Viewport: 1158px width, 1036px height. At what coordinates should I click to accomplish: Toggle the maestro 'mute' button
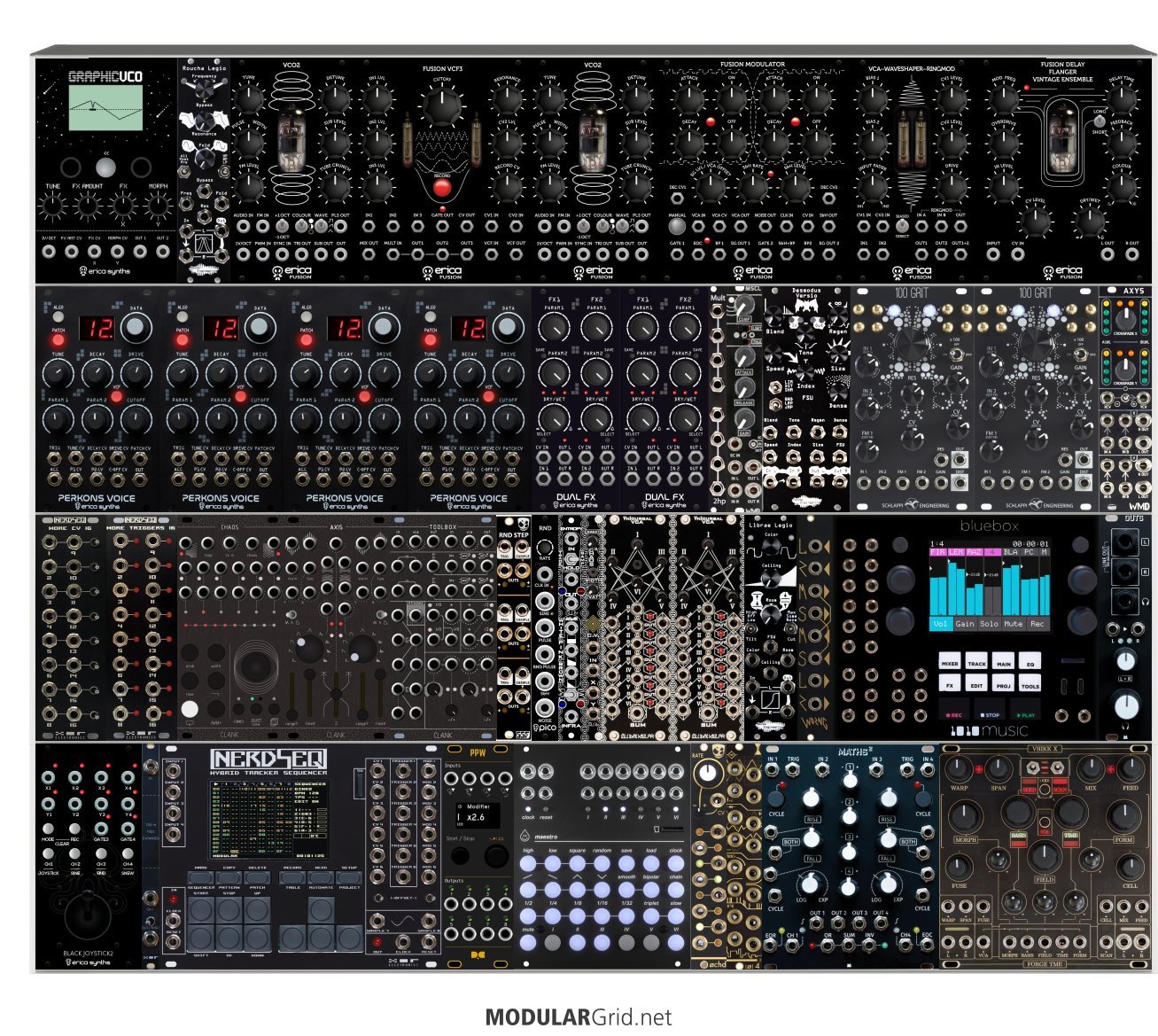(x=529, y=943)
